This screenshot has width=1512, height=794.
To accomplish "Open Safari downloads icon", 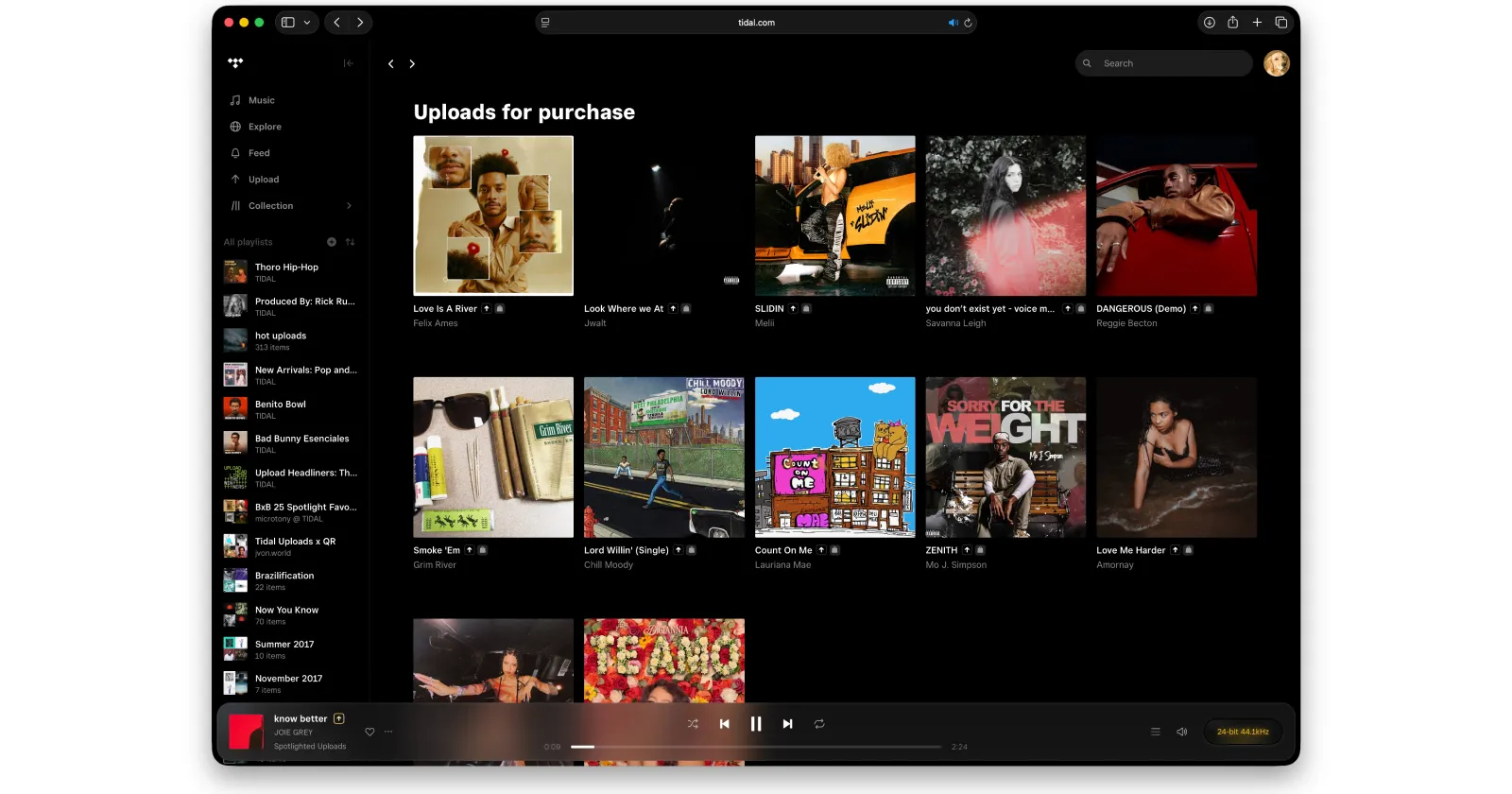I will pos(1209,23).
